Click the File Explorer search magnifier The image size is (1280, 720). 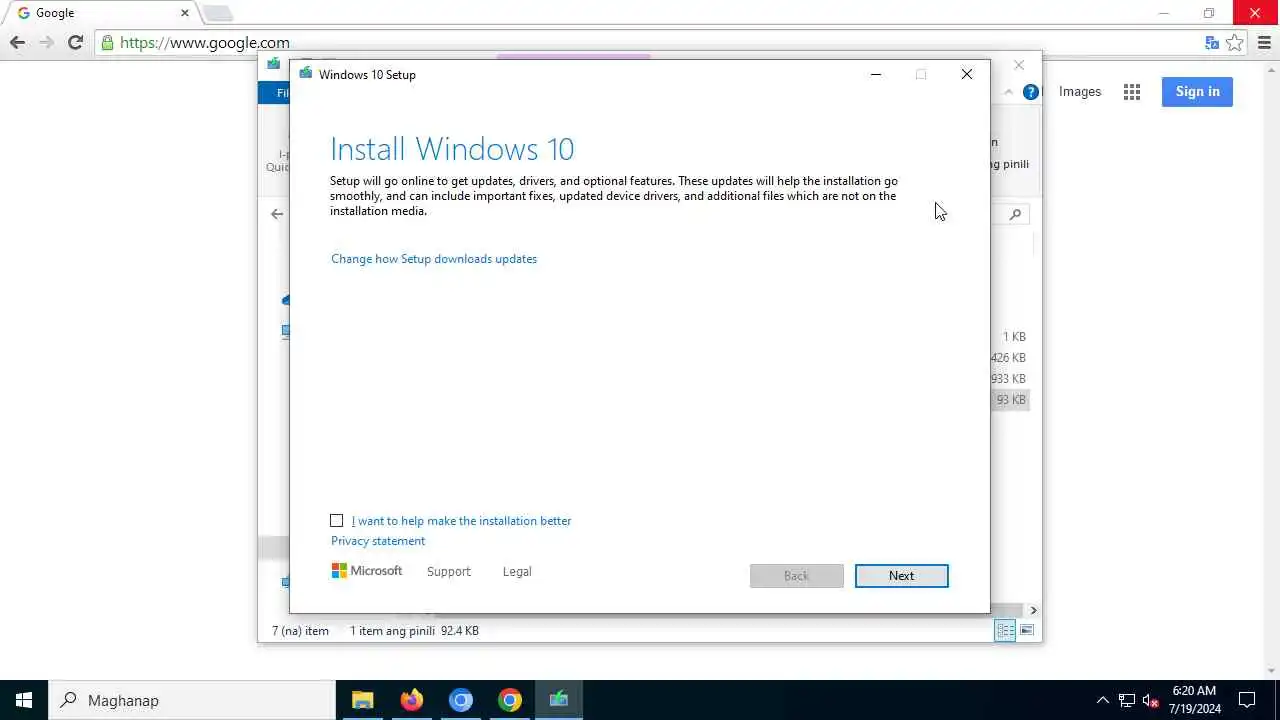[x=1015, y=214]
